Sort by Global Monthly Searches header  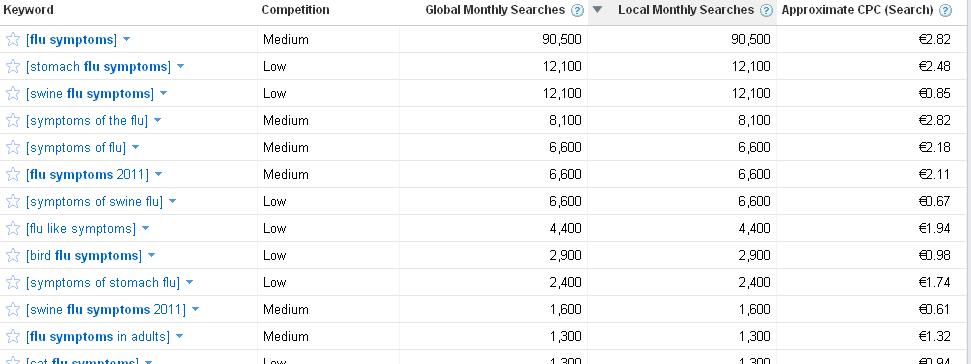(x=495, y=10)
